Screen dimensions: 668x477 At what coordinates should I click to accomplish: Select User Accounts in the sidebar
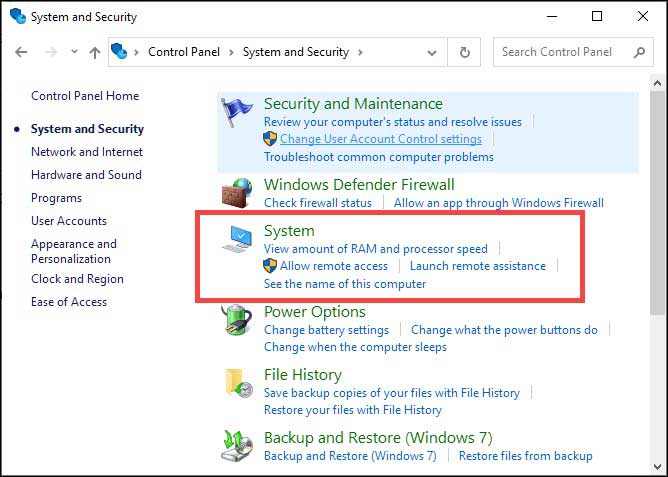[x=69, y=221]
